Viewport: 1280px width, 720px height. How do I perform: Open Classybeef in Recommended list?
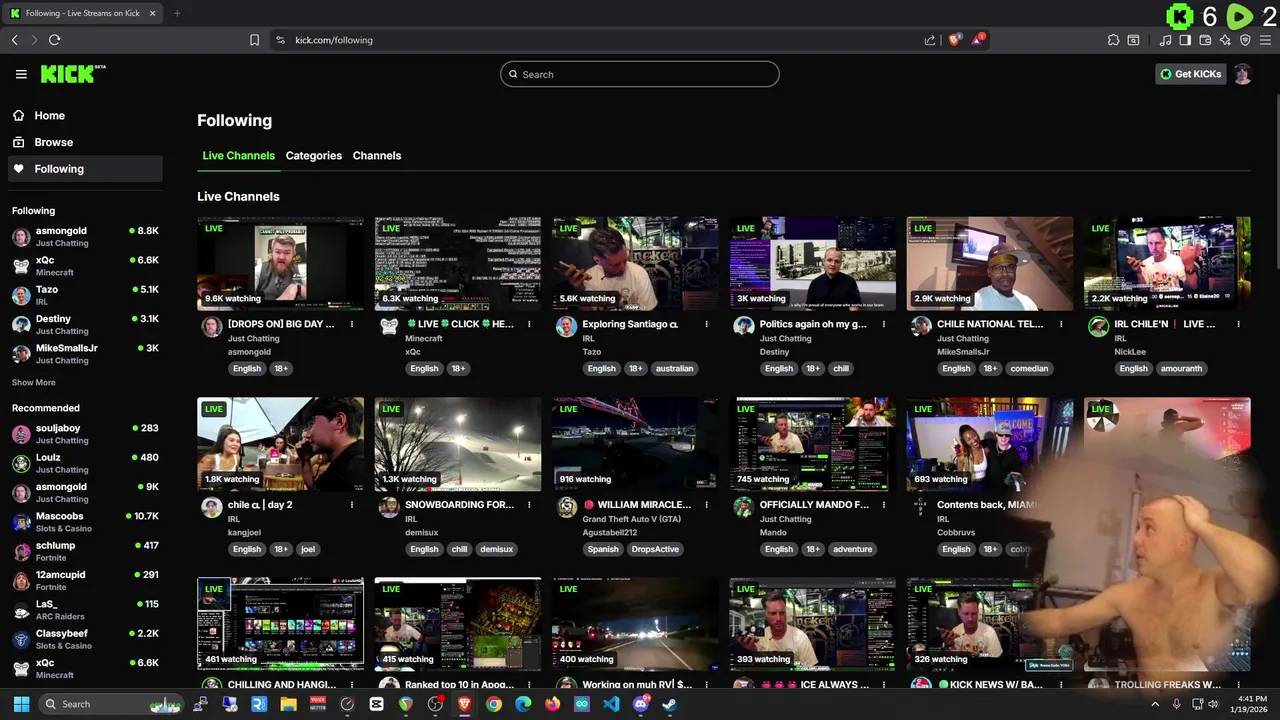pyautogui.click(x=85, y=639)
